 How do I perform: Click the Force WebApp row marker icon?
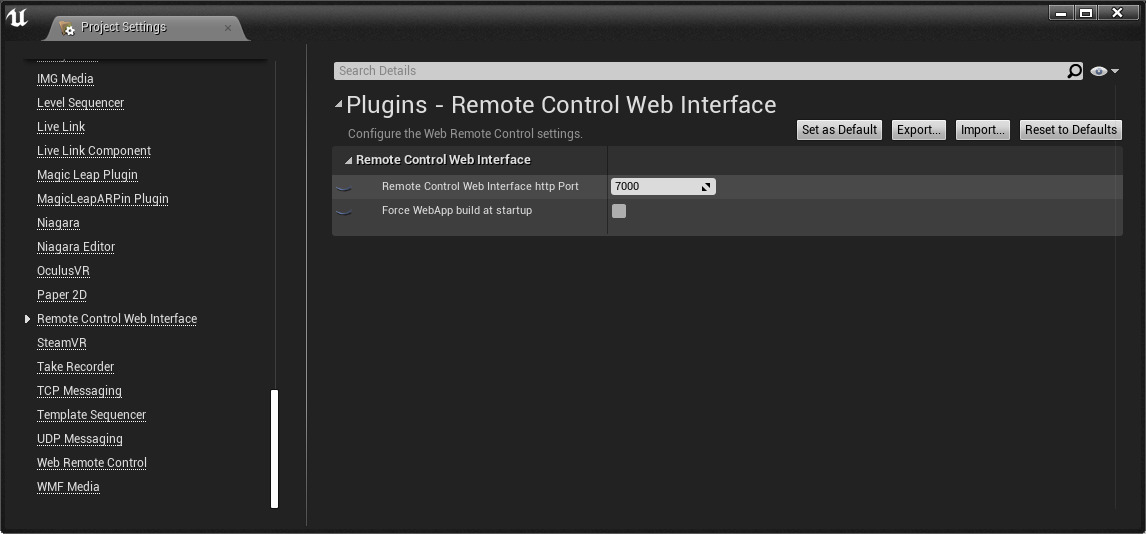344,211
